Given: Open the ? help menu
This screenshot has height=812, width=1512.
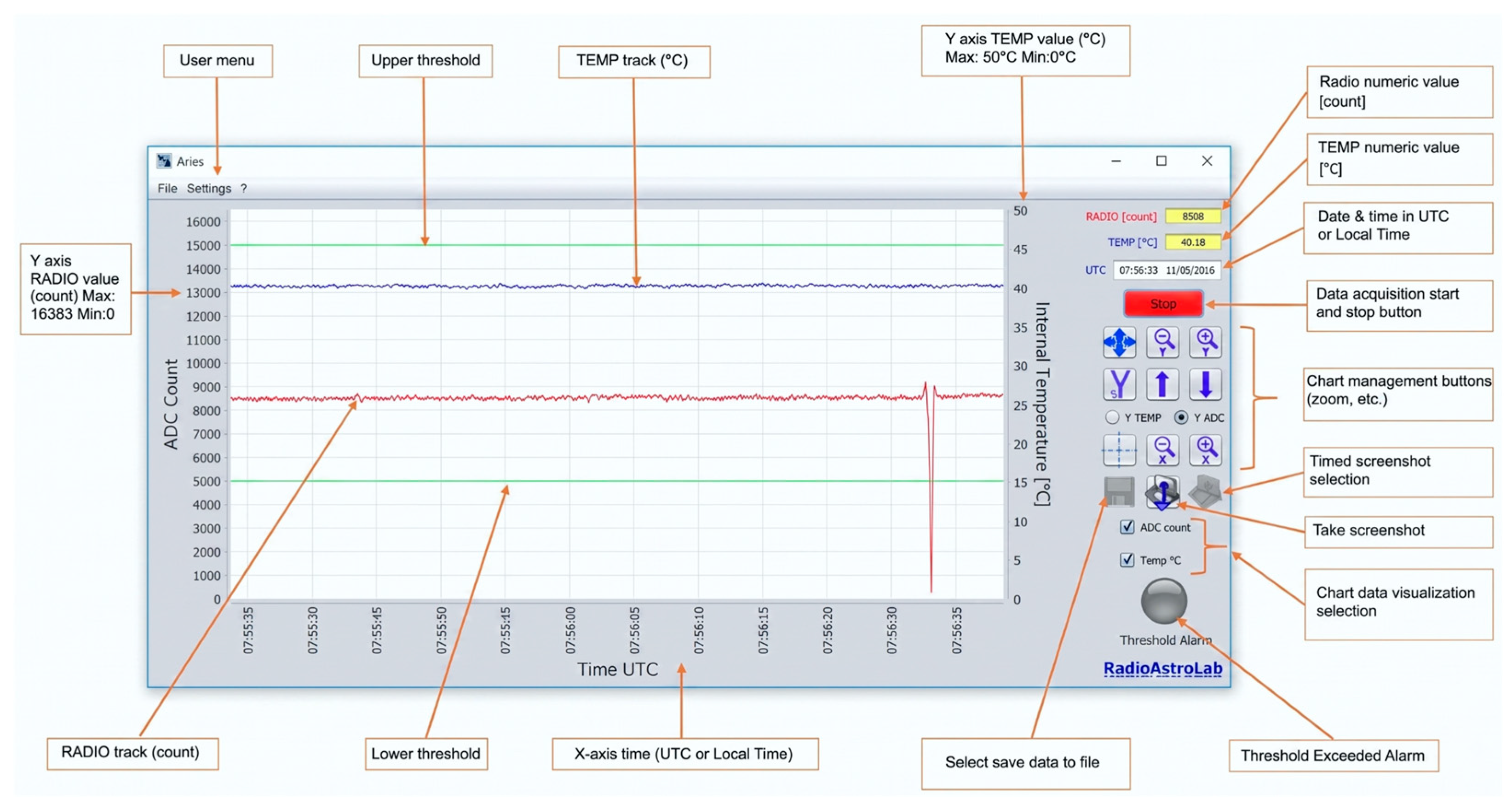Looking at the screenshot, I should pyautogui.click(x=244, y=189).
